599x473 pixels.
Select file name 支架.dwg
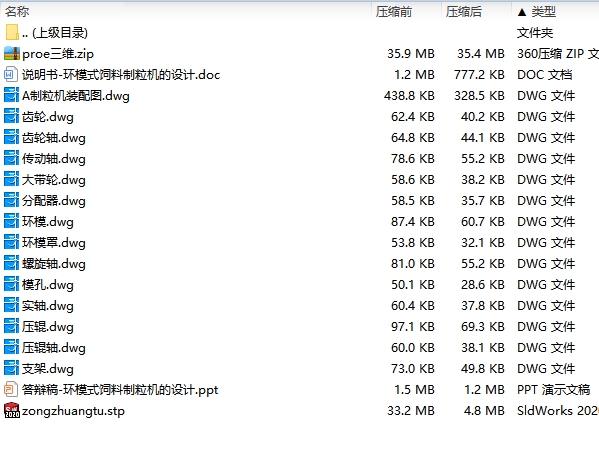pos(48,369)
